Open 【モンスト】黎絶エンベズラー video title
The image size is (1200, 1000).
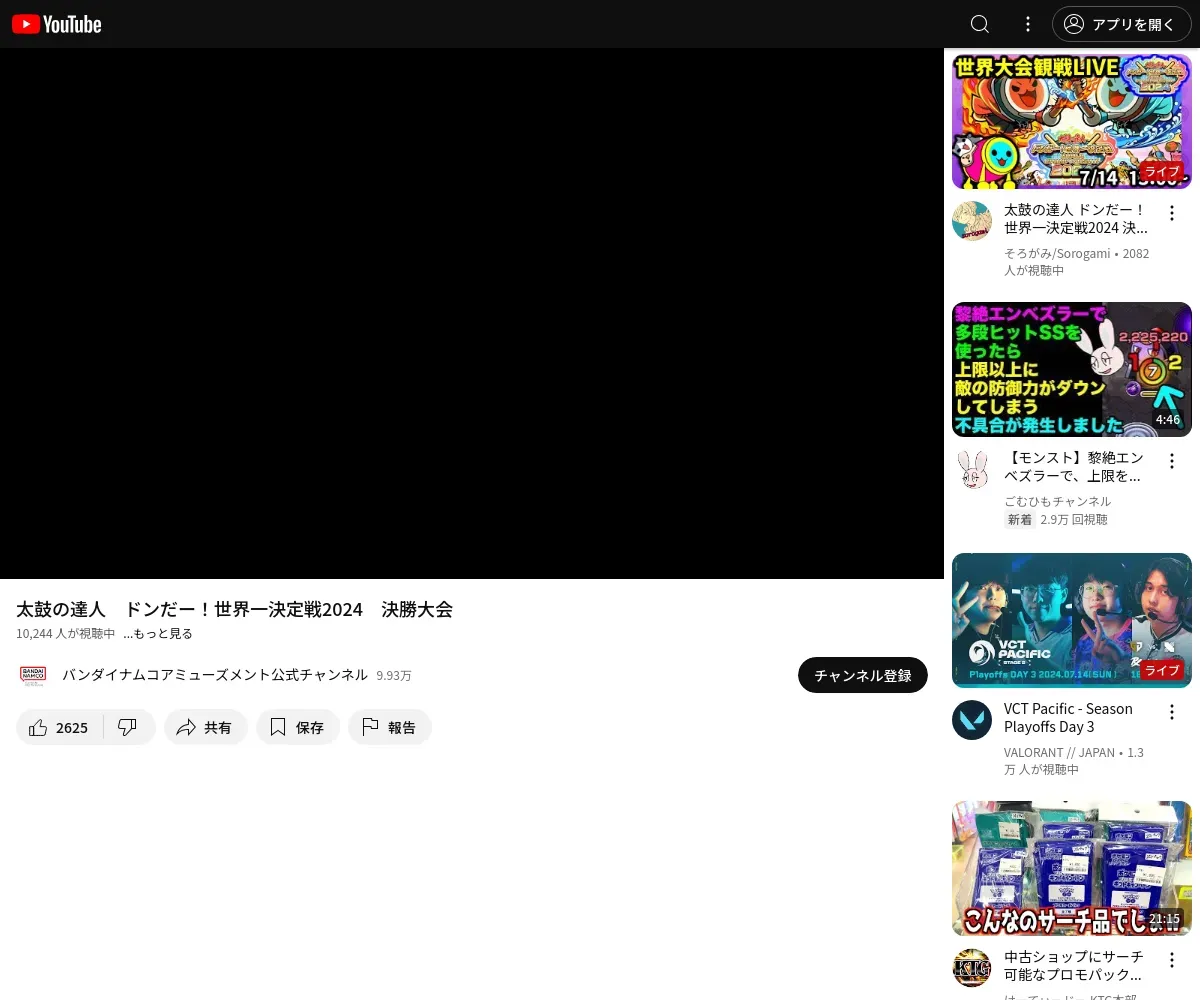pyautogui.click(x=1074, y=467)
